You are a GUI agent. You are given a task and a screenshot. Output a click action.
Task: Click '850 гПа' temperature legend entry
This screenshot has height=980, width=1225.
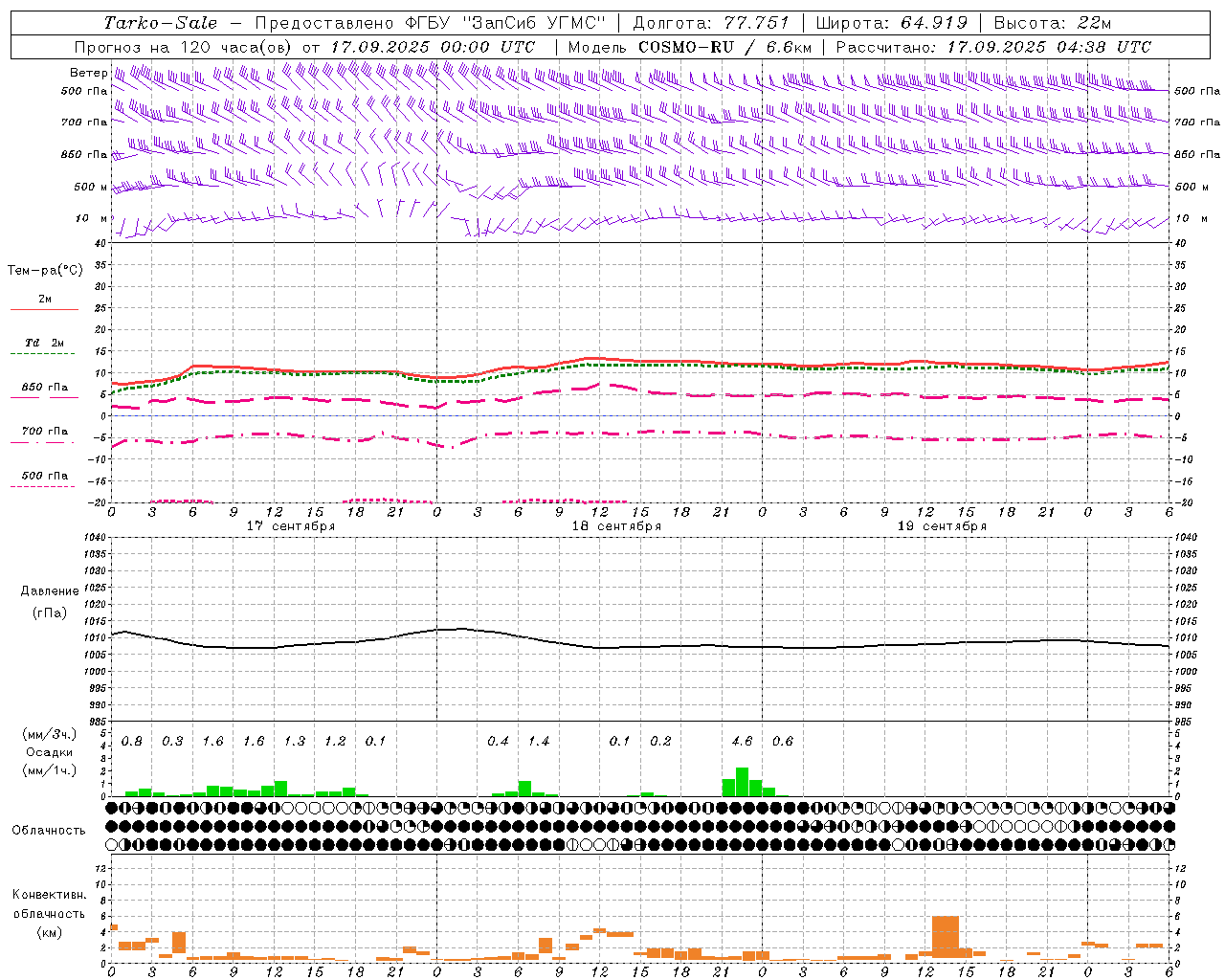[45, 388]
